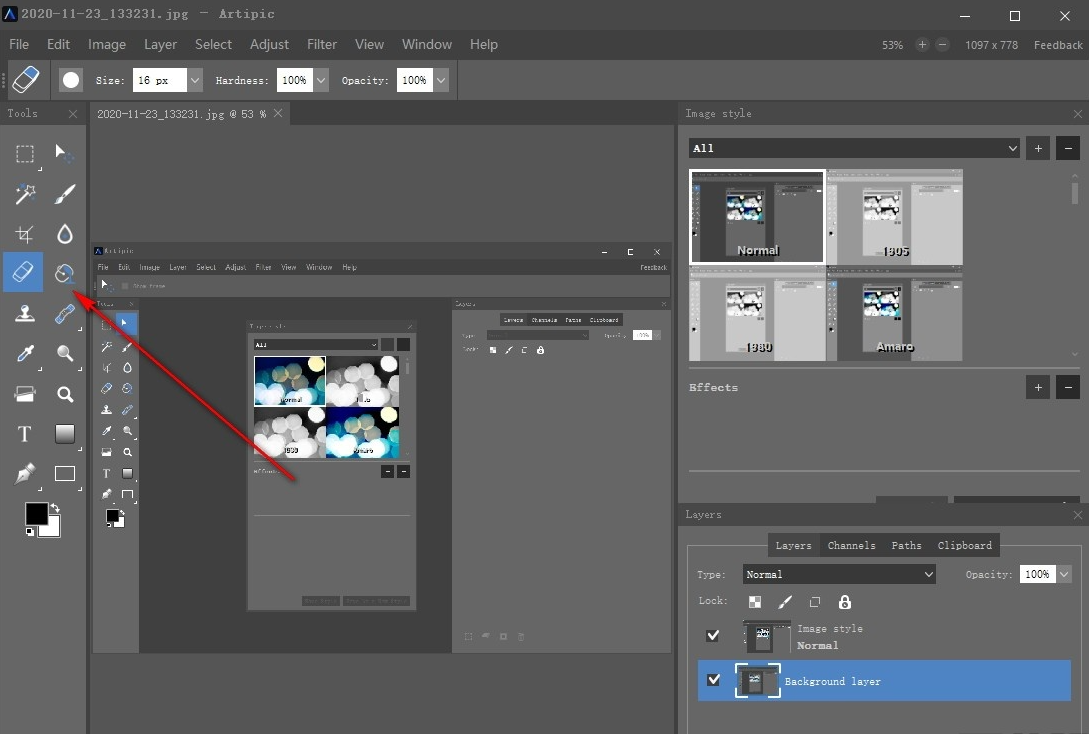Select the Dodge tool
The height and width of the screenshot is (734, 1089).
(x=65, y=353)
